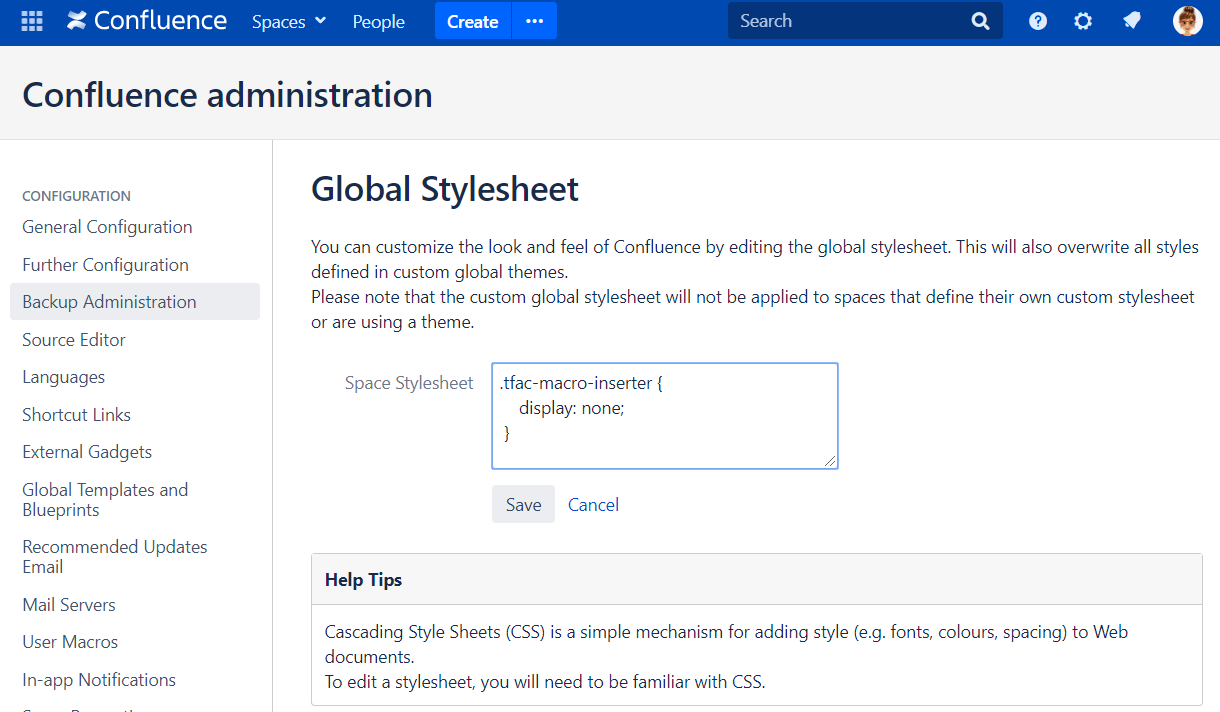Open Mail Servers configuration
This screenshot has width=1220, height=712.
click(x=69, y=605)
